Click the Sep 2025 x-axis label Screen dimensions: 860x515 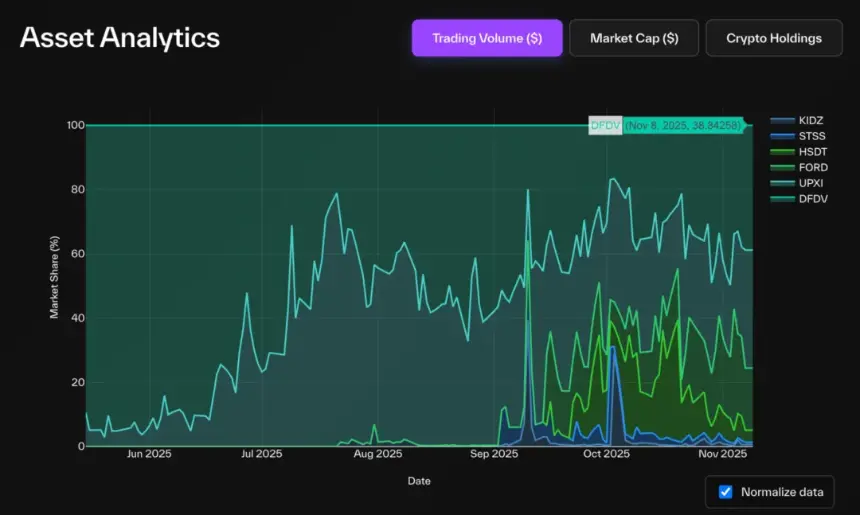[492, 454]
